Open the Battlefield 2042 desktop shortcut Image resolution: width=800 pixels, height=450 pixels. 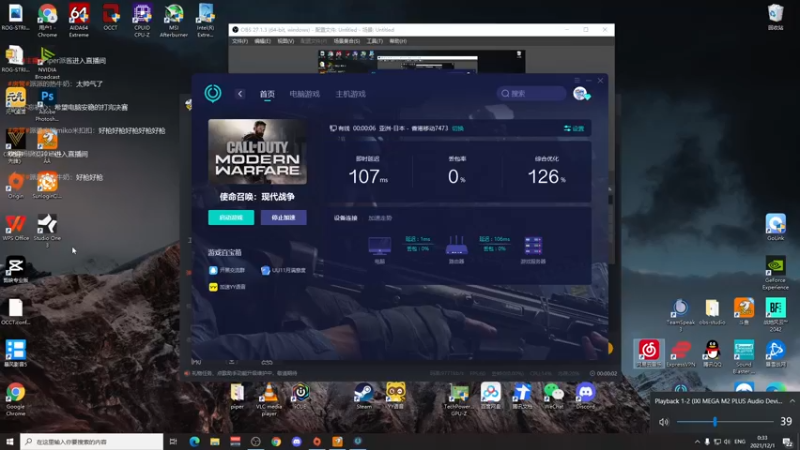click(x=776, y=315)
